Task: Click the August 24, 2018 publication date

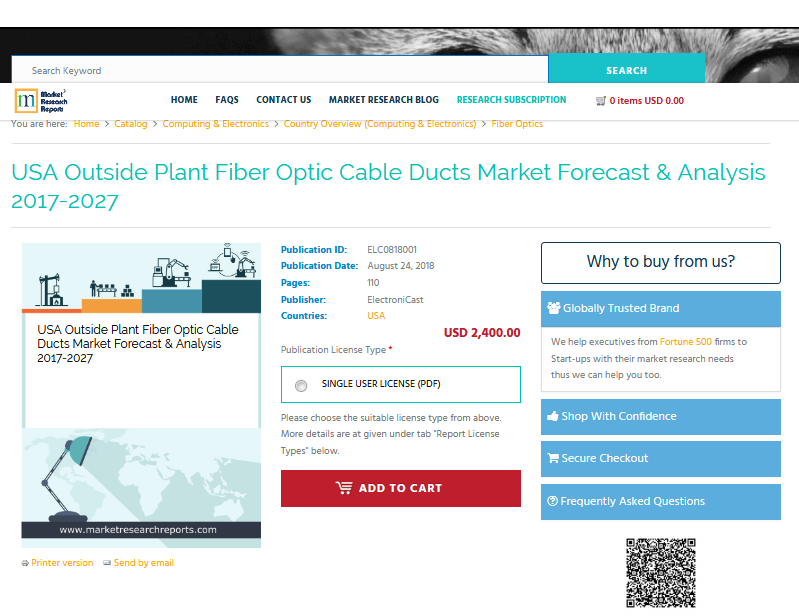Action: (401, 266)
